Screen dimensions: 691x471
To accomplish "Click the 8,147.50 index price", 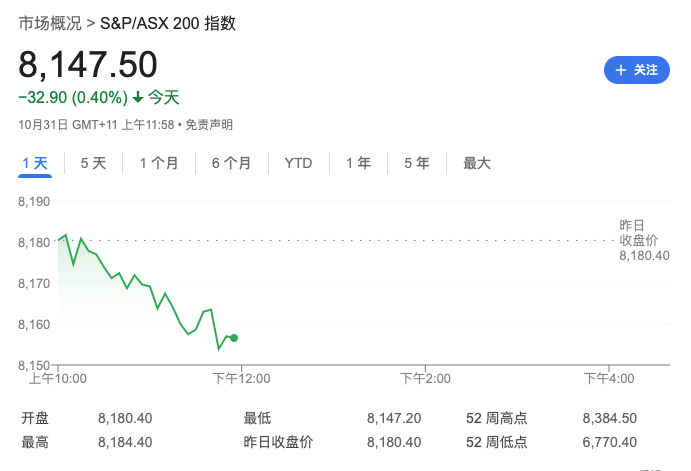I will 88,64.
